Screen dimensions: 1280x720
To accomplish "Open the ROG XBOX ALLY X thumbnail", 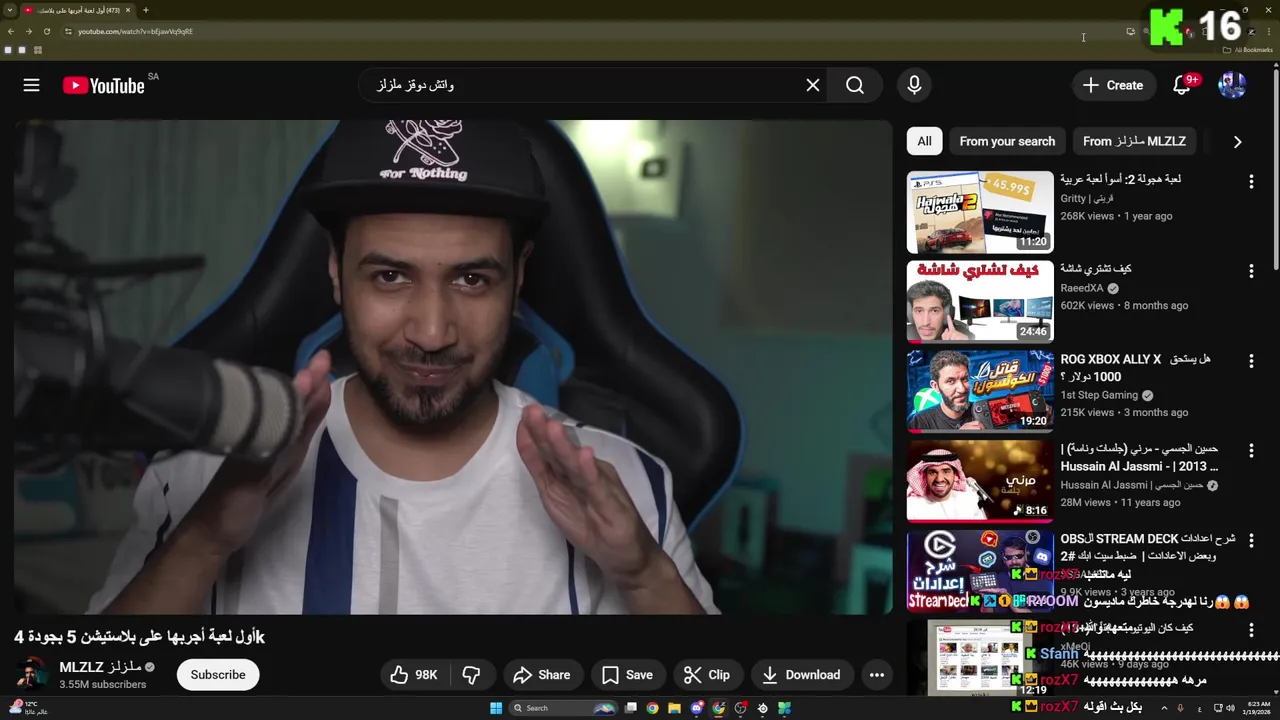I will pos(980,392).
